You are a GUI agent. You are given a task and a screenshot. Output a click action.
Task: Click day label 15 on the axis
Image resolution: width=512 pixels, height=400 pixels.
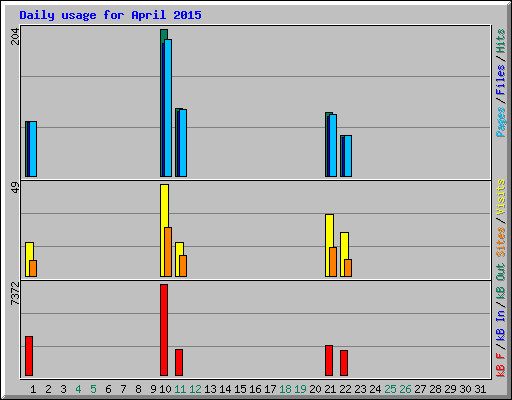pos(240,389)
